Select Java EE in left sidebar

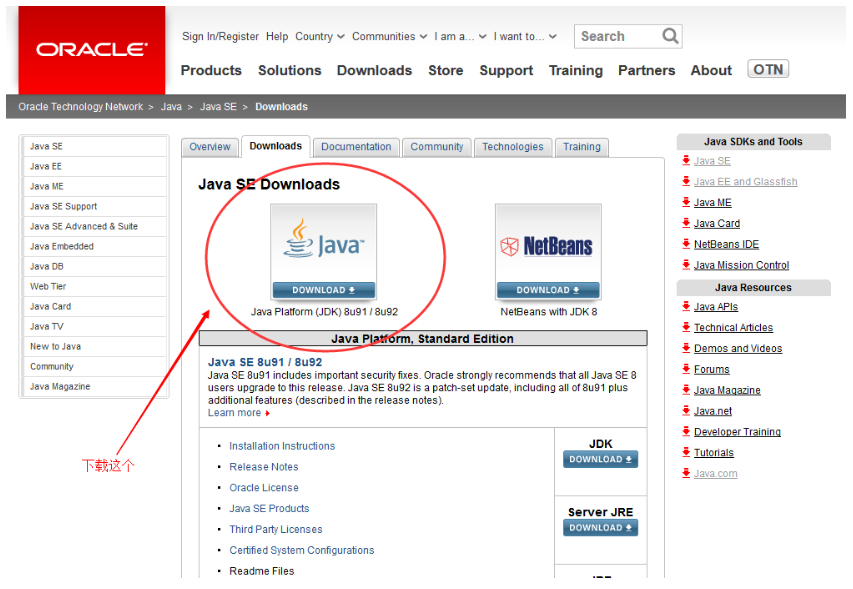95,166
